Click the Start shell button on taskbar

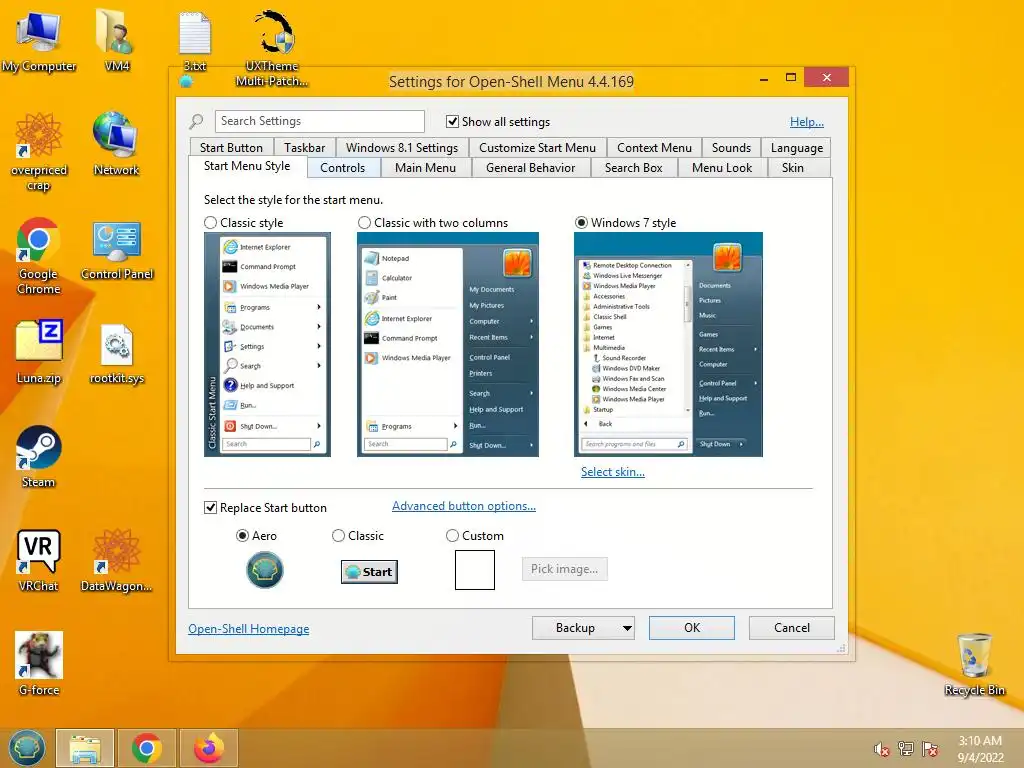click(27, 748)
